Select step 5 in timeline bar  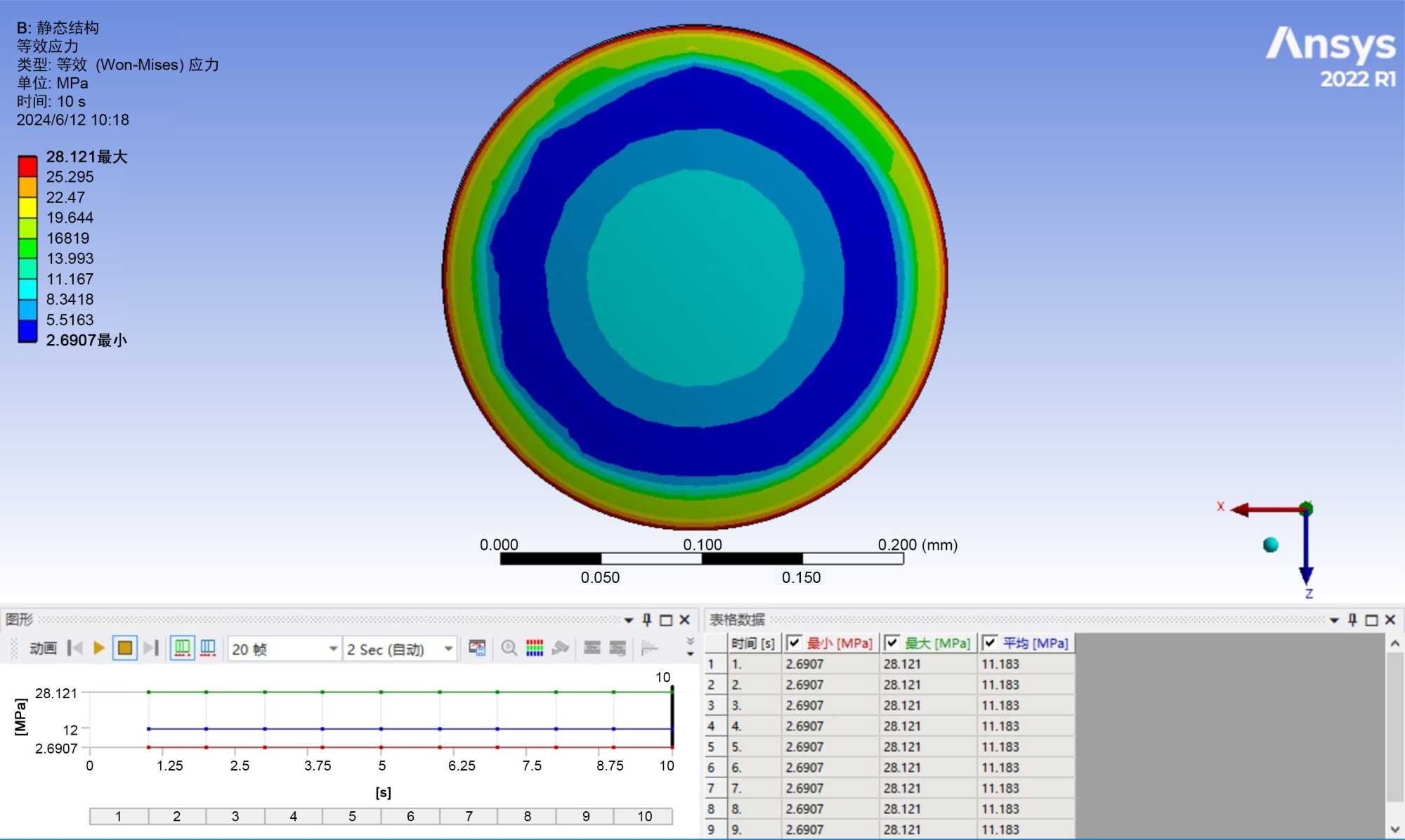(352, 816)
